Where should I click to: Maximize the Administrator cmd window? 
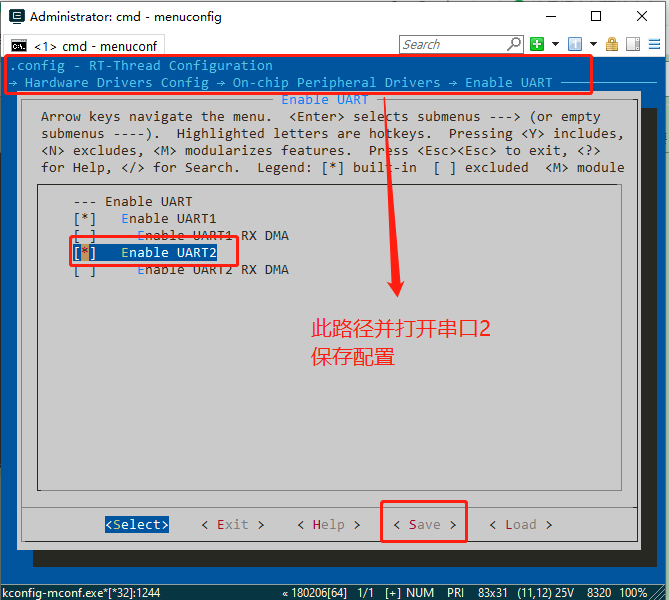[596, 16]
